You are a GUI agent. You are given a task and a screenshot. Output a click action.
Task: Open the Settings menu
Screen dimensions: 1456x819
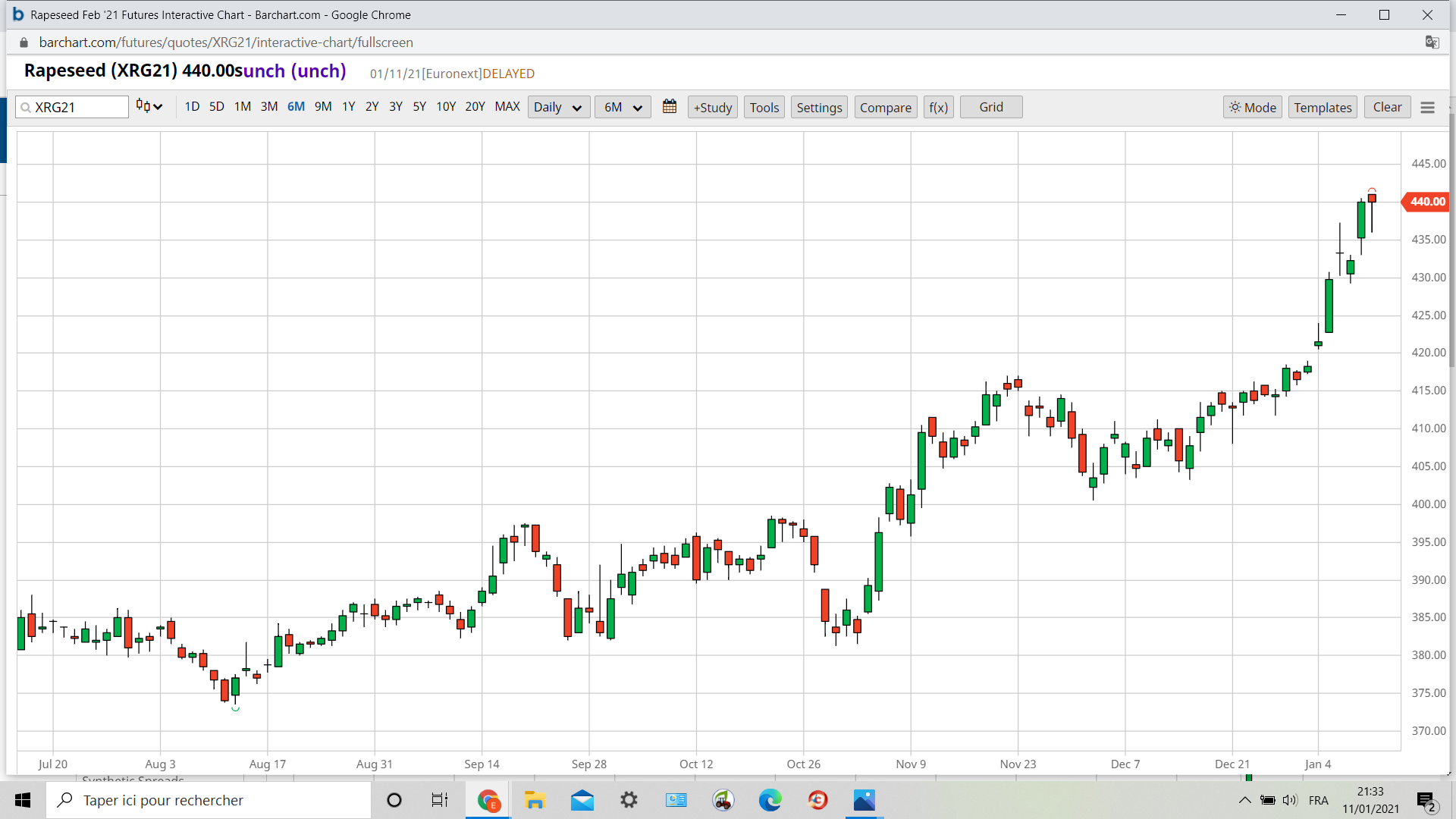tap(819, 108)
